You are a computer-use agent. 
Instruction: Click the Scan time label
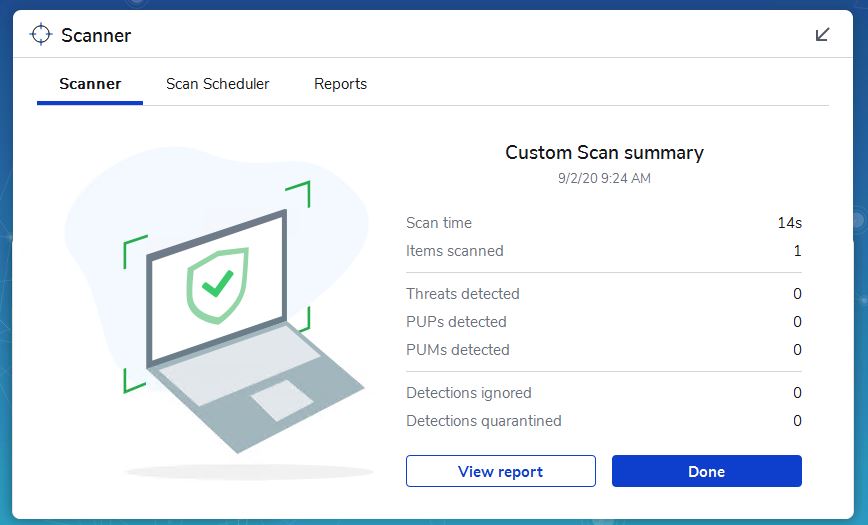point(439,223)
